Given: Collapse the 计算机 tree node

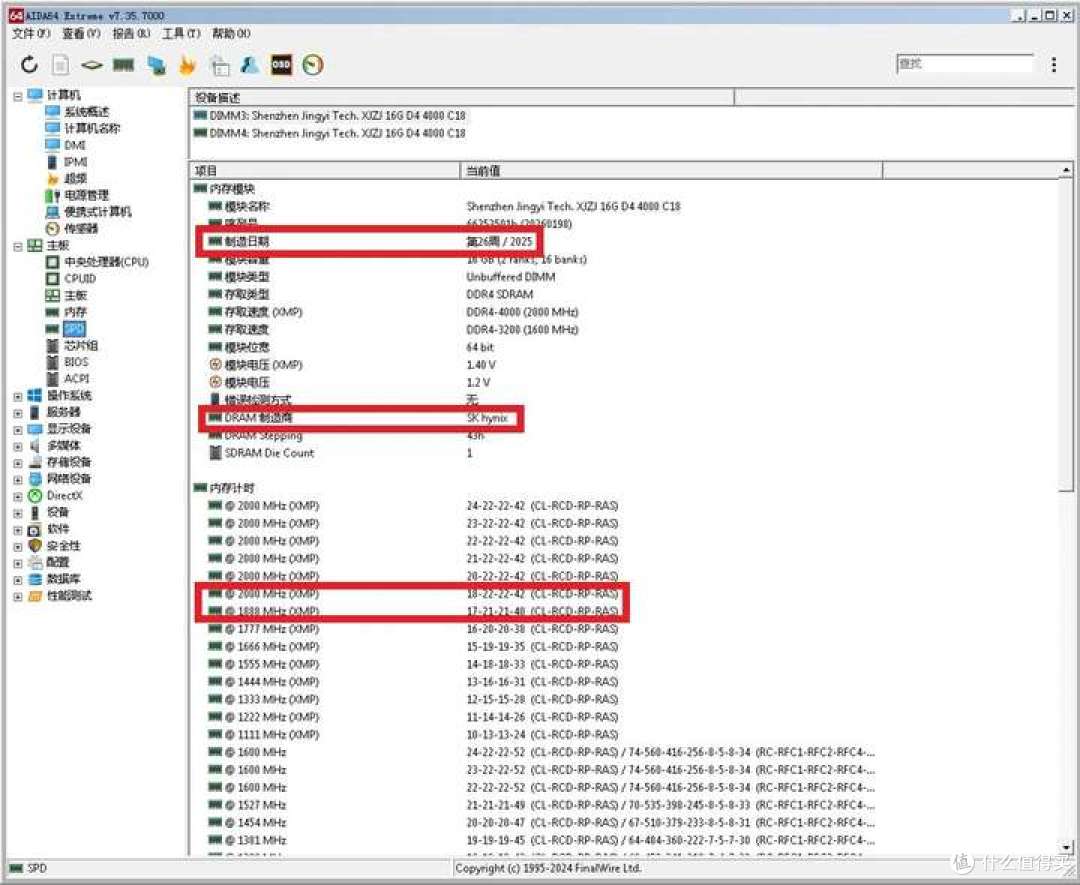Looking at the screenshot, I should click(x=18, y=96).
